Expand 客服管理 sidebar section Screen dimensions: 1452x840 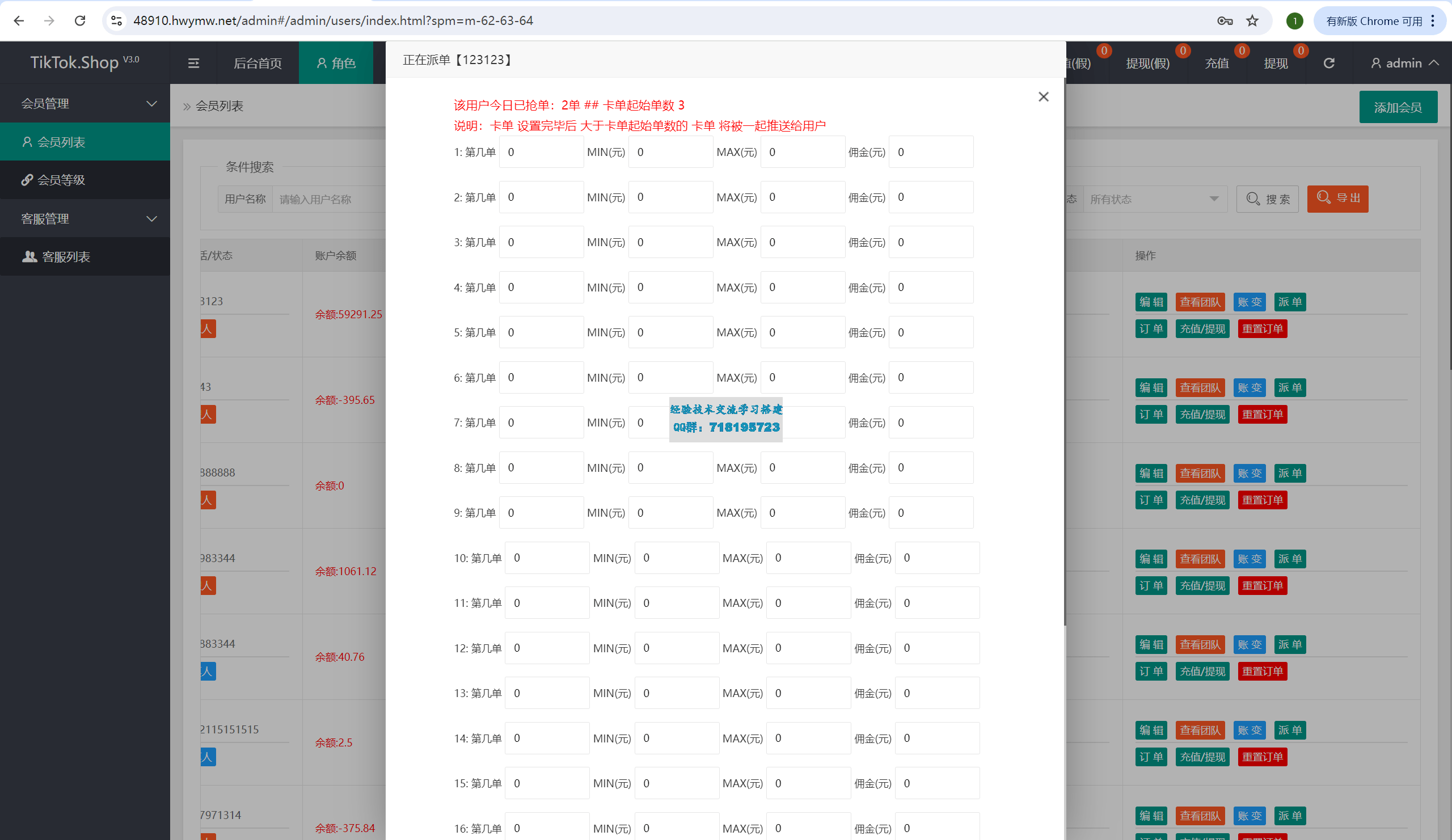[85, 219]
